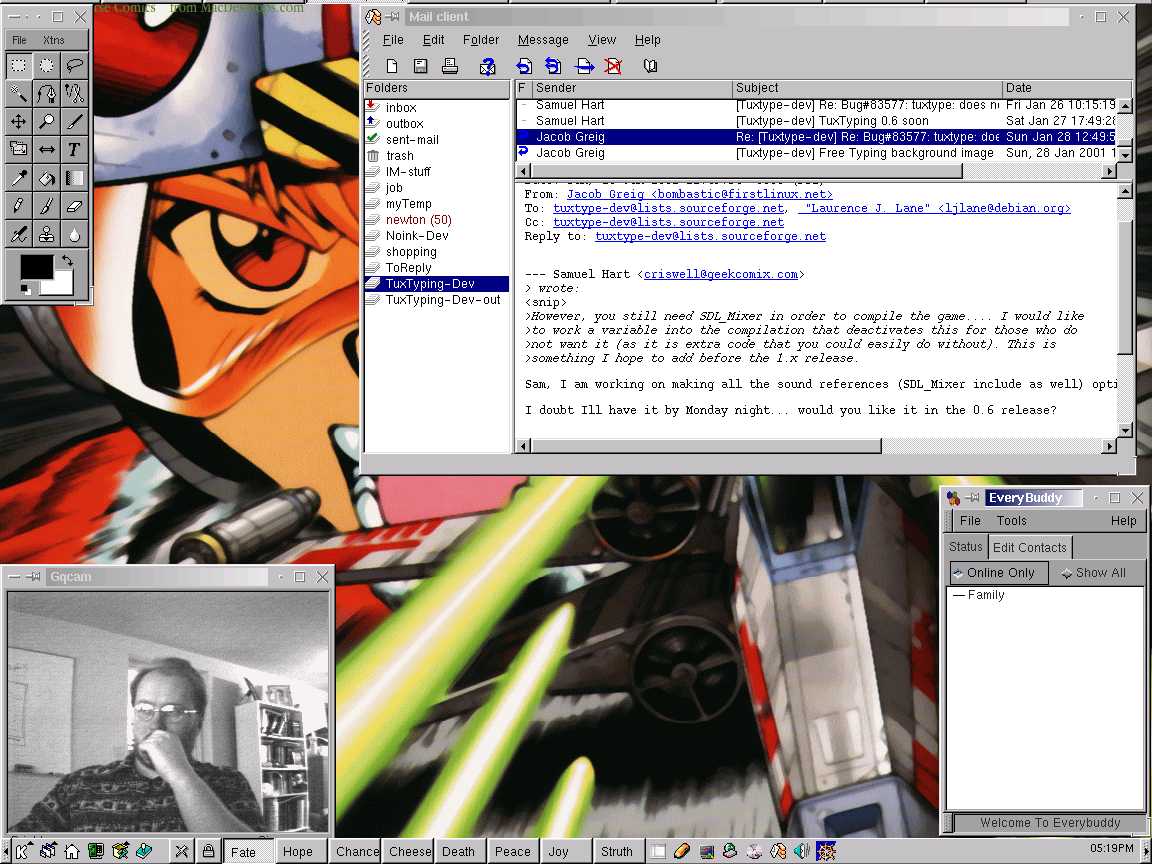Screen dimensions: 1152x864
Task: Open the Message menu in Mail client
Action: pyautogui.click(x=543, y=40)
